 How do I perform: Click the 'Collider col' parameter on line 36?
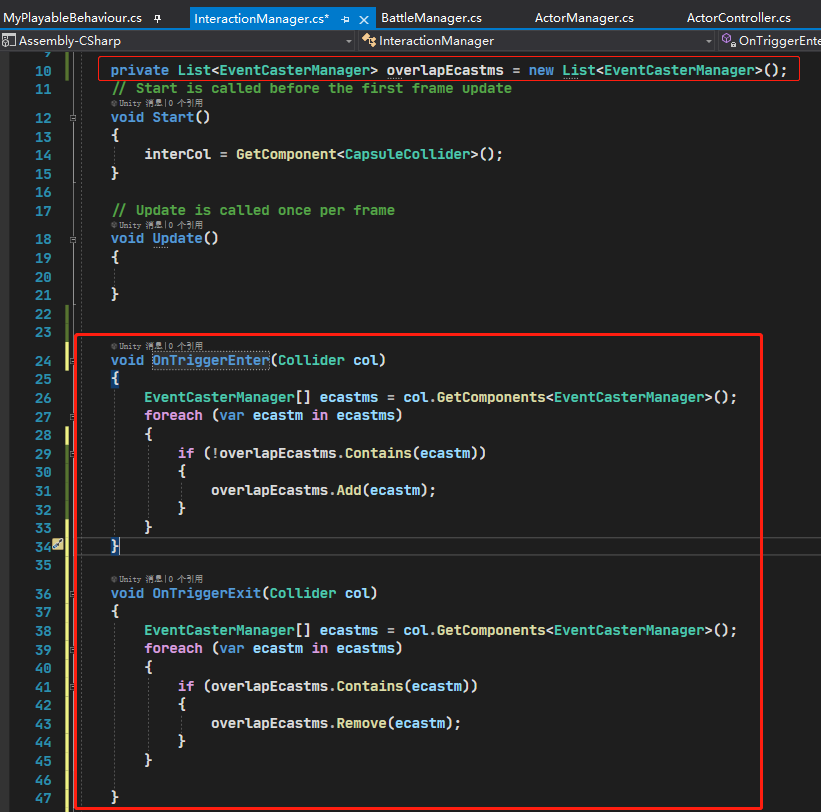319,593
